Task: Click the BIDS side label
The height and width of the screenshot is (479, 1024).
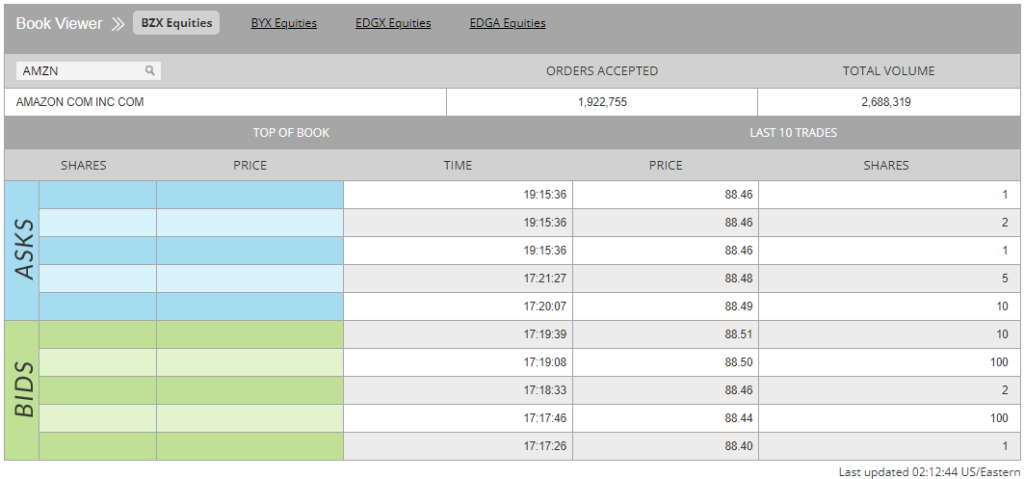Action: pyautogui.click(x=22, y=390)
